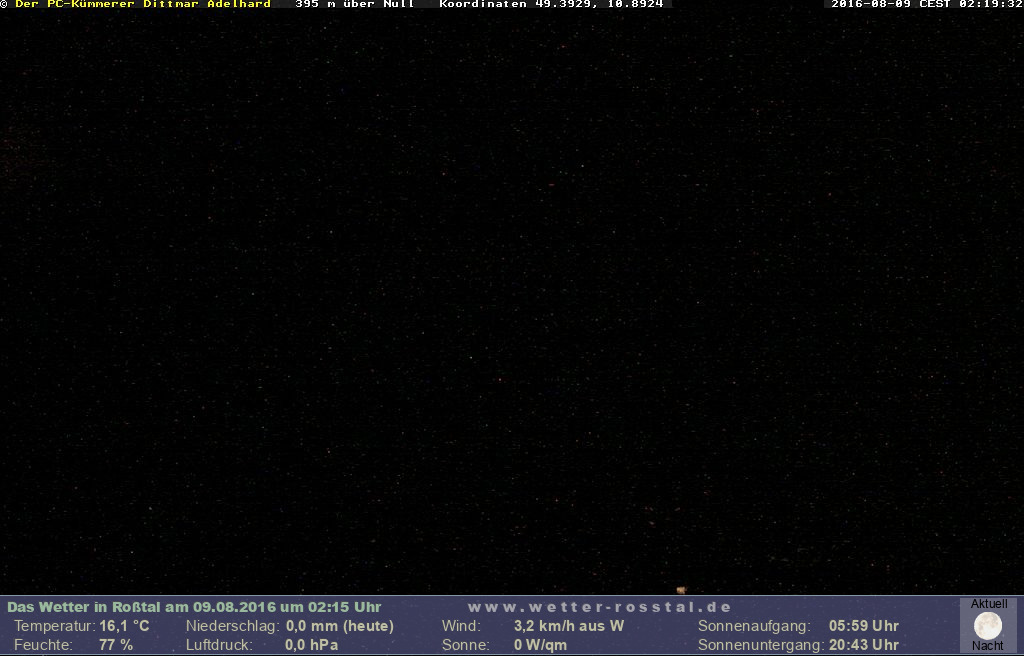Click the wind value 3,2 km/h aus W

[x=568, y=626]
